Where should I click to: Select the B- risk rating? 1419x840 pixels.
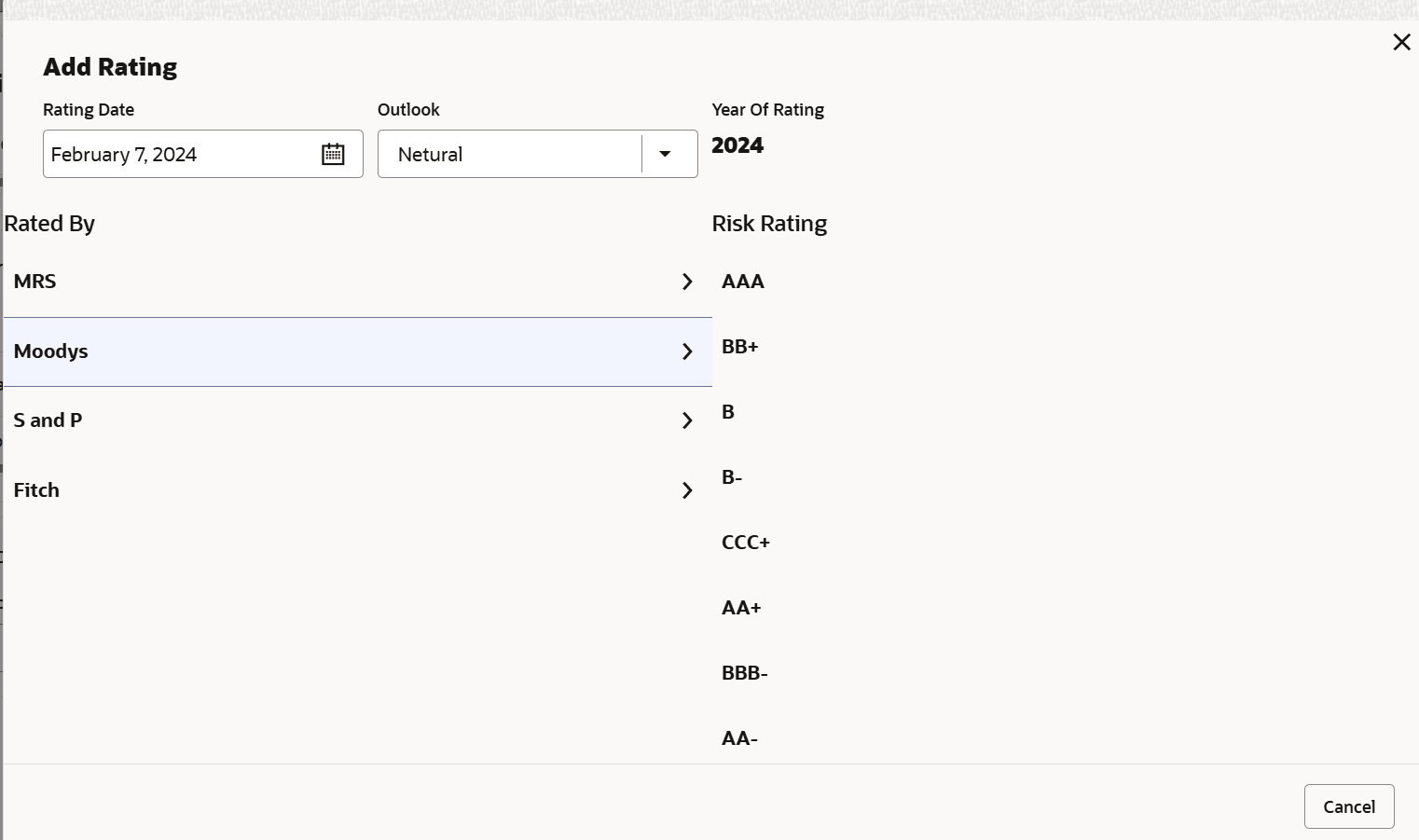[x=732, y=477]
